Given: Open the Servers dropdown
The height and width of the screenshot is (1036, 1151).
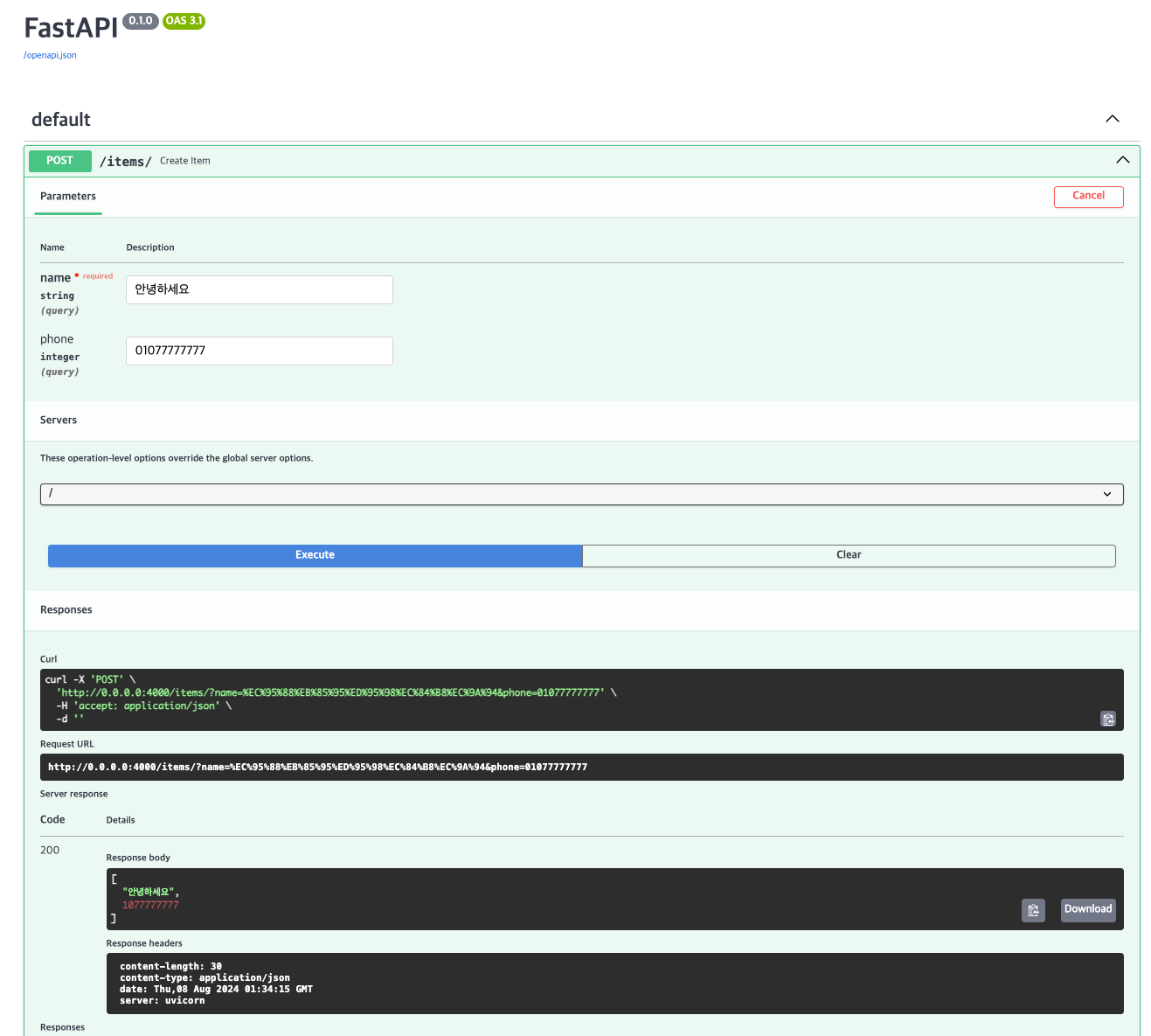Looking at the screenshot, I should point(582,494).
